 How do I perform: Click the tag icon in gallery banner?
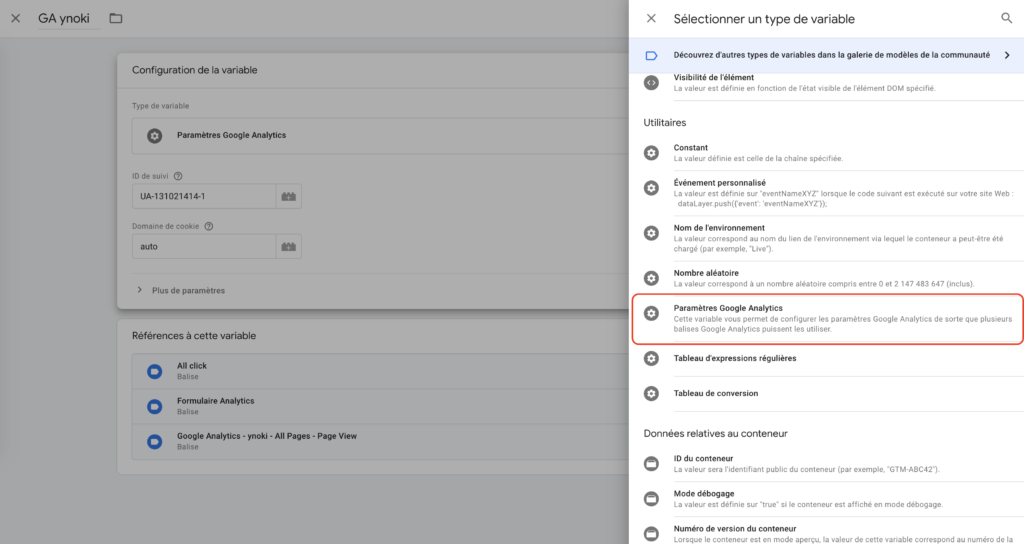(651, 56)
